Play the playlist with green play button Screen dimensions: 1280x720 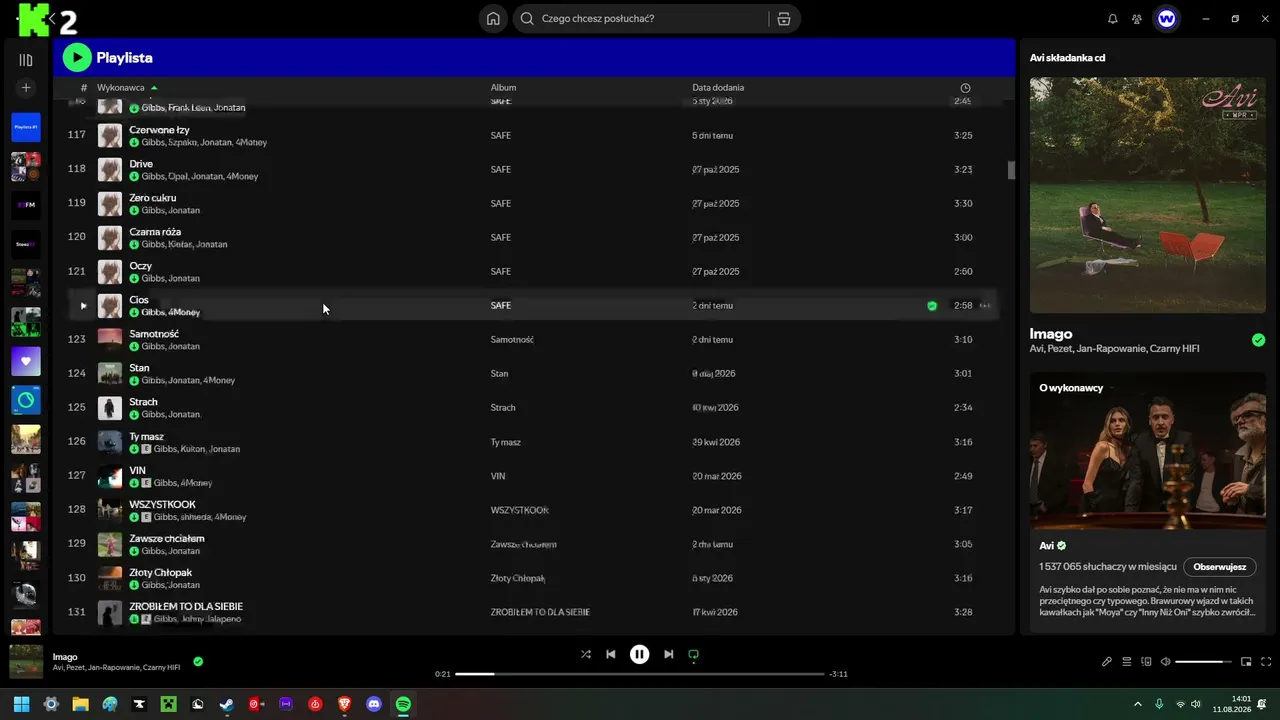click(77, 58)
